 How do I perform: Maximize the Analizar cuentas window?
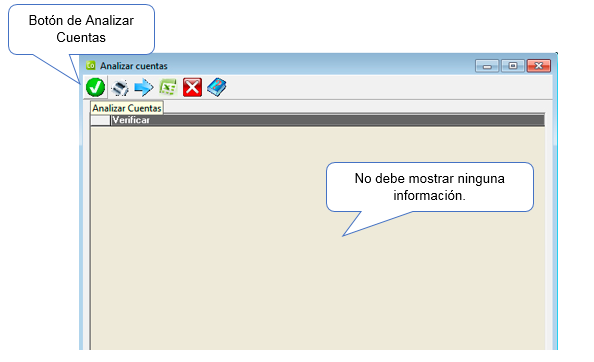pyautogui.click(x=513, y=66)
